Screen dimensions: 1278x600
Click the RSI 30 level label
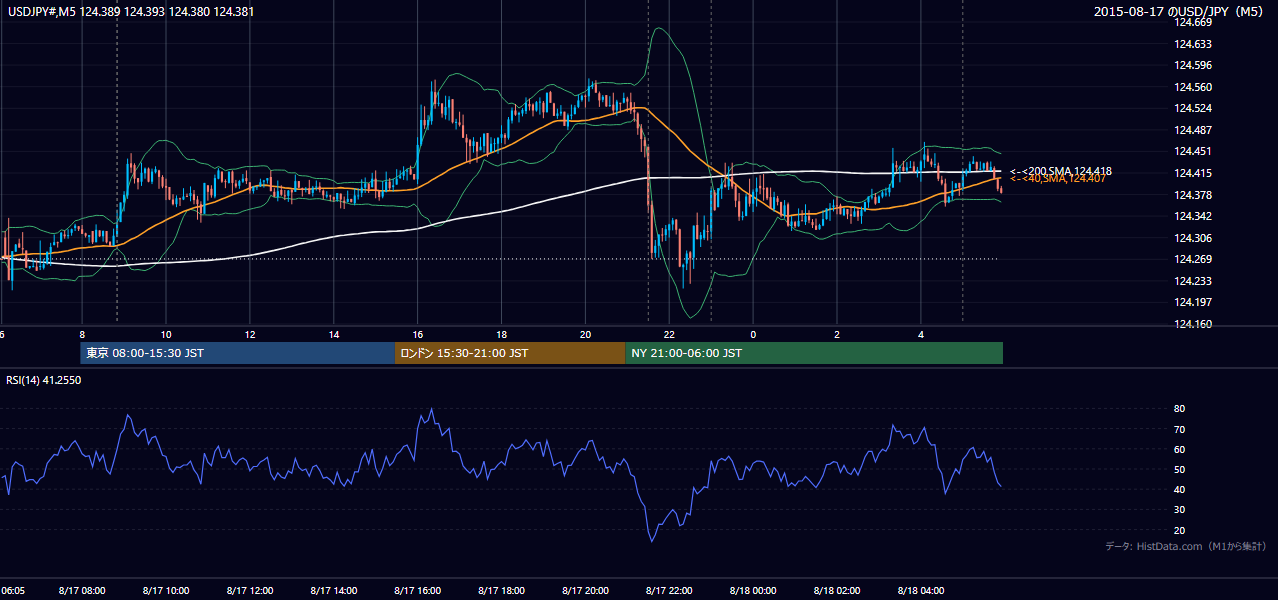tap(1180, 510)
